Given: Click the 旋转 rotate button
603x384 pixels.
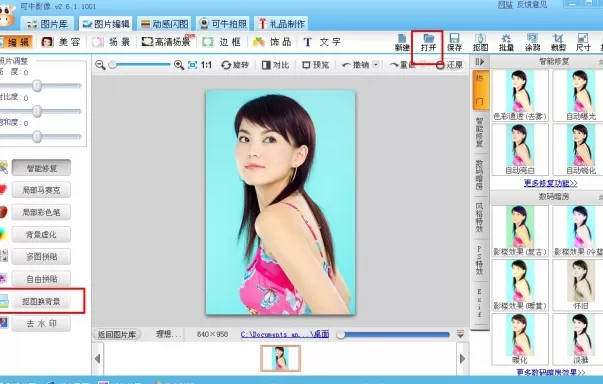Looking at the screenshot, I should coord(235,65).
